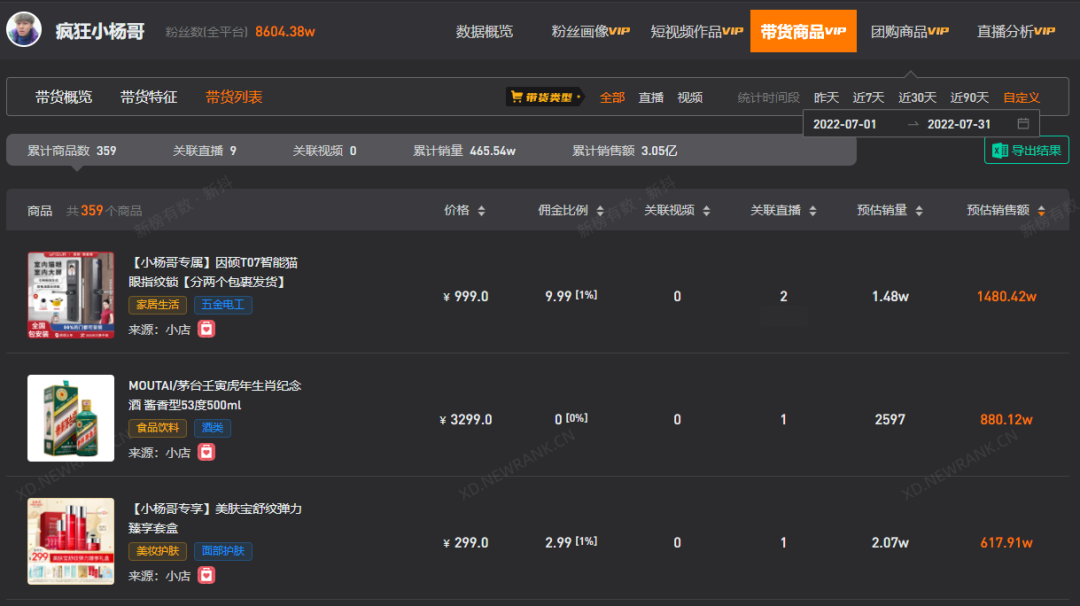1080x606 pixels.
Task: Open the calendar icon in date range
Action: (x=1023, y=124)
